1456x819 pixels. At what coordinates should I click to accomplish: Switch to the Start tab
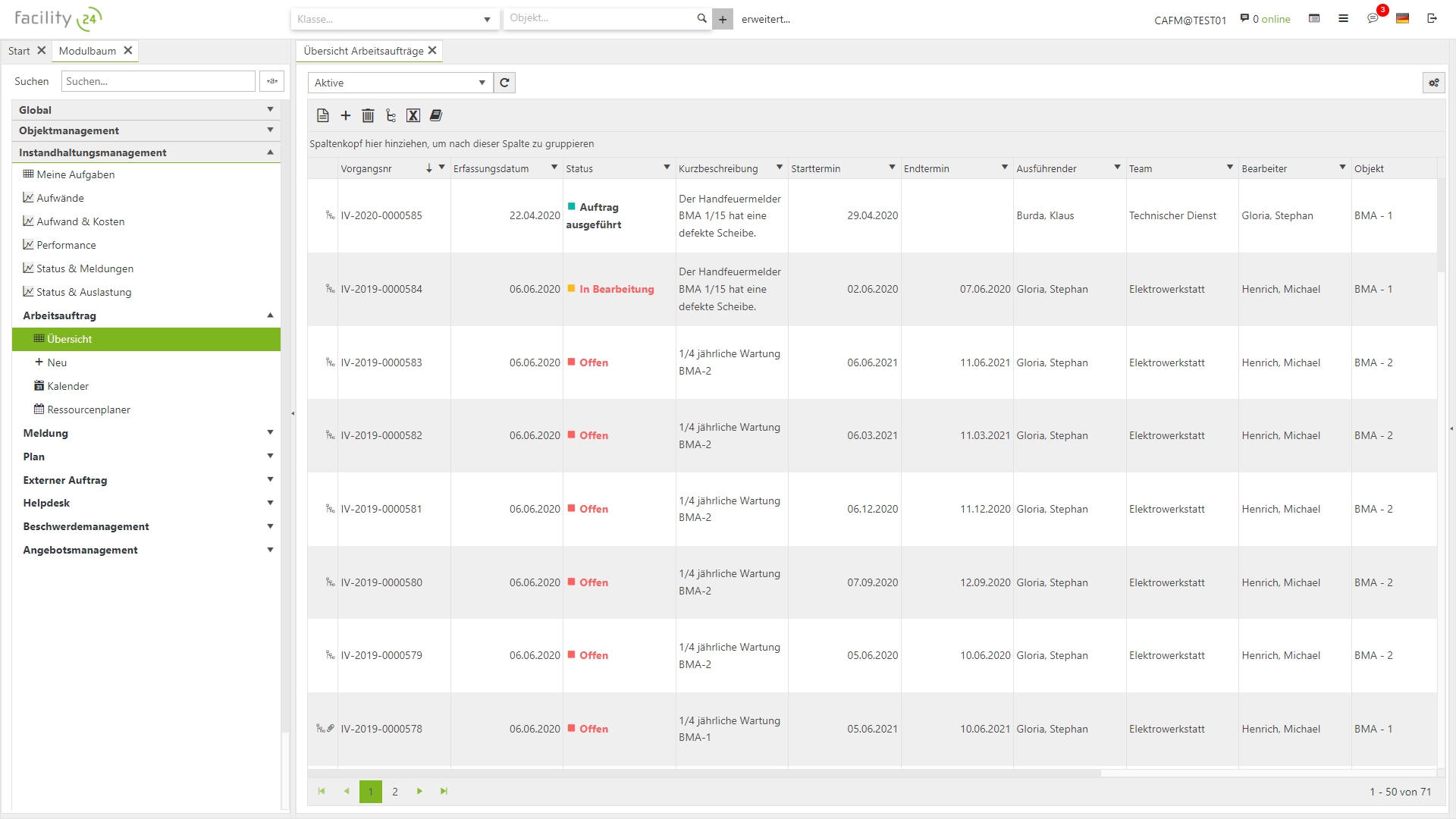(19, 51)
